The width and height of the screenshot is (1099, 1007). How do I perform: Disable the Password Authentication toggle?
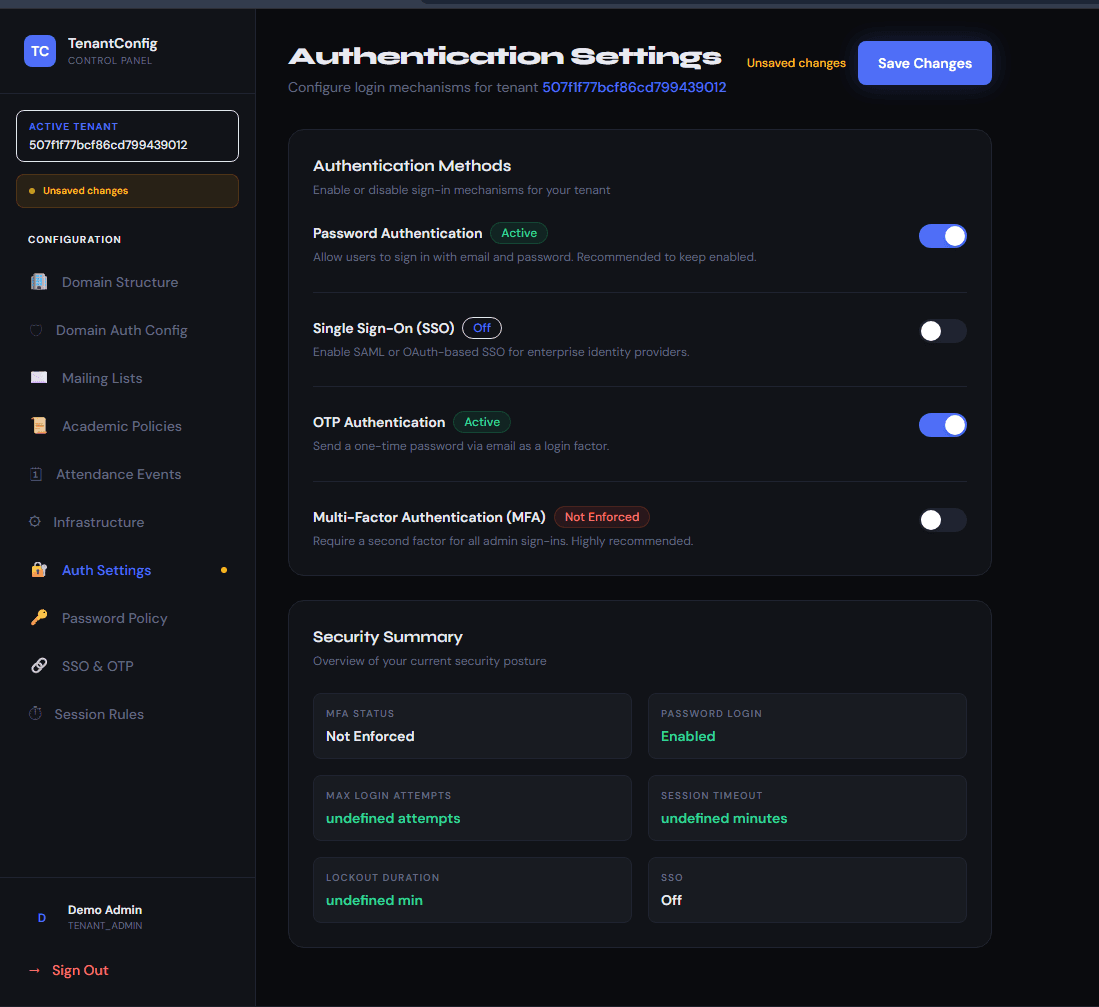[942, 236]
